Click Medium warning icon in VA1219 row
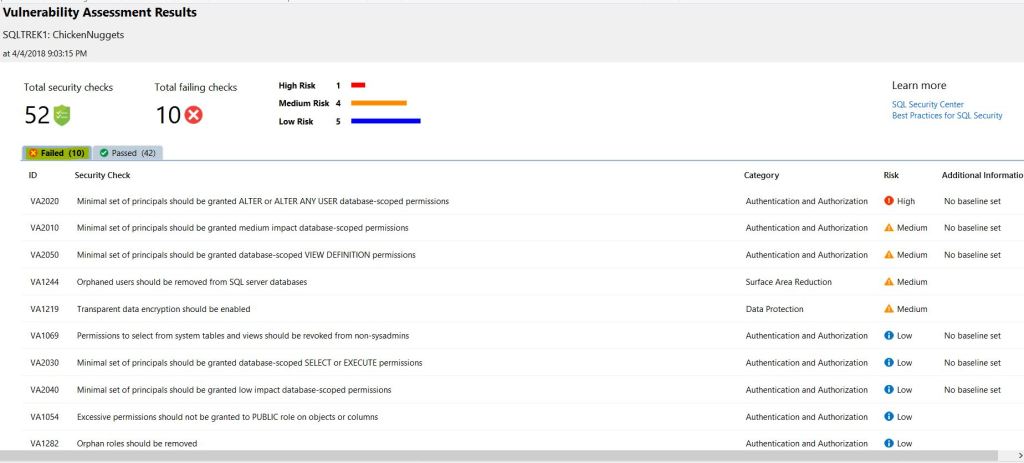1024x463 pixels. click(889, 309)
